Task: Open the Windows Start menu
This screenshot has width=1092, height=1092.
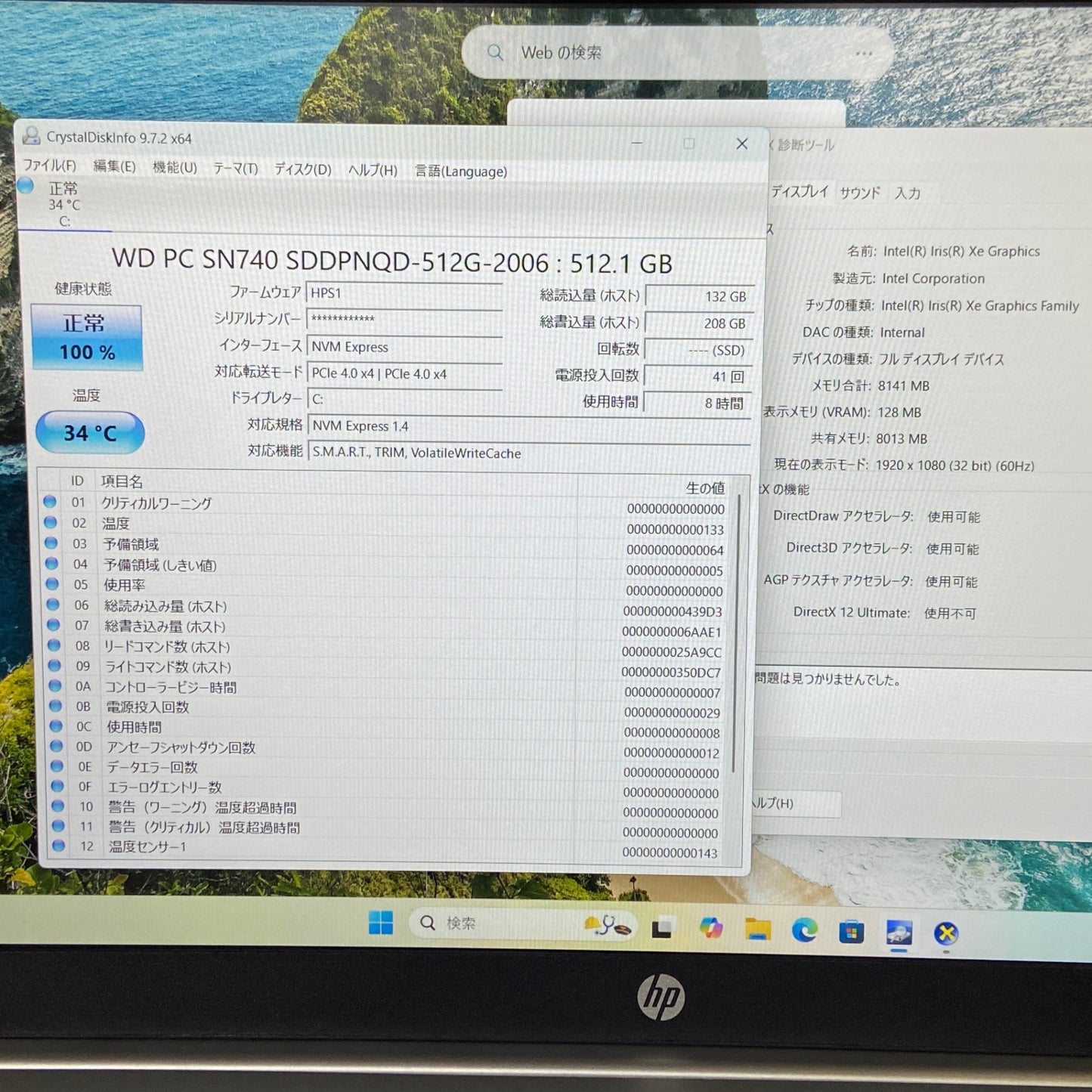Action: (x=382, y=923)
